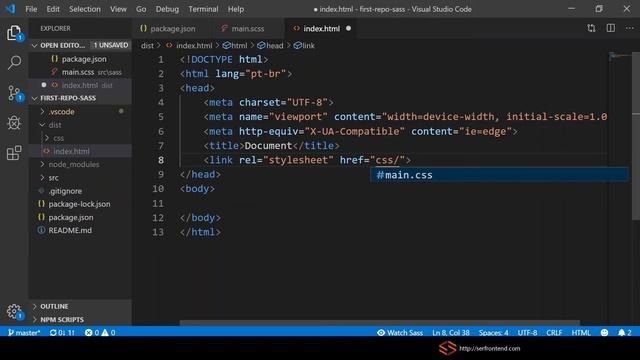The height and width of the screenshot is (360, 640).
Task: Select index.html dist in Open Editors
Action: point(80,85)
